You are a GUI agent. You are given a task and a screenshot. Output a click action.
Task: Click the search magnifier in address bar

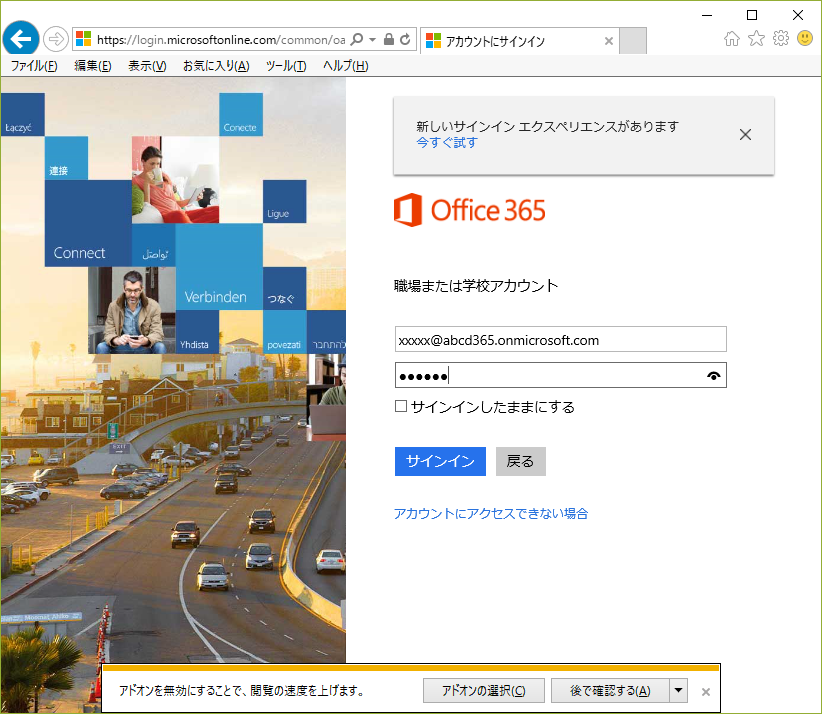point(356,39)
